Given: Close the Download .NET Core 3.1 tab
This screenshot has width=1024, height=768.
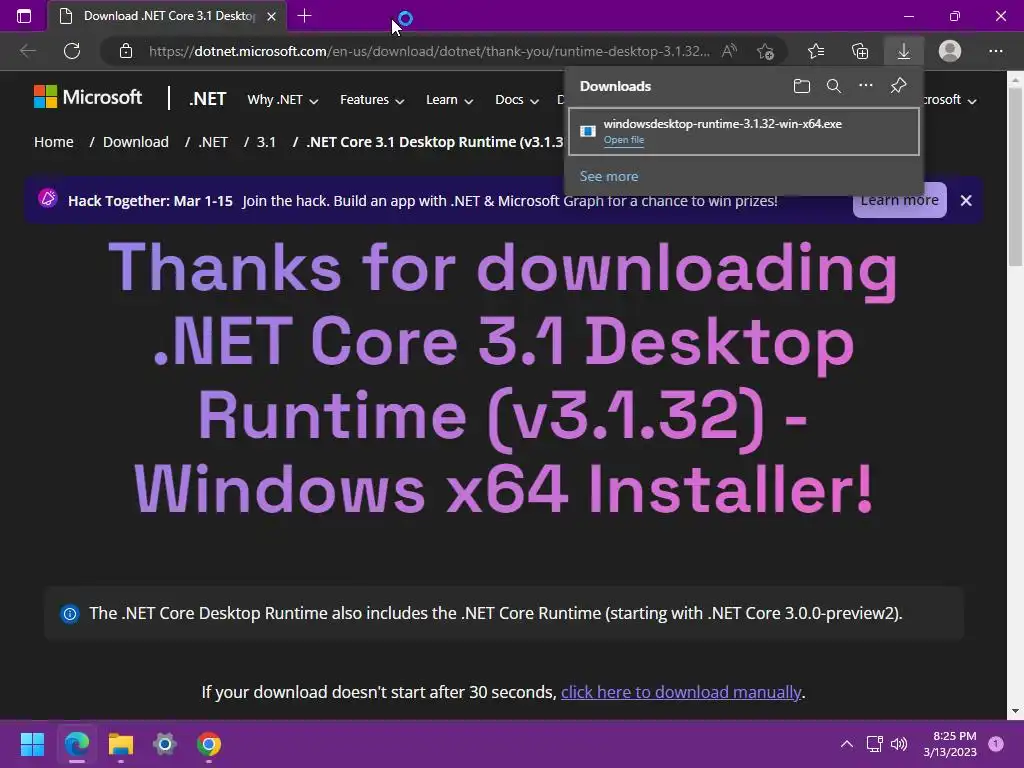Looking at the screenshot, I should click(272, 16).
